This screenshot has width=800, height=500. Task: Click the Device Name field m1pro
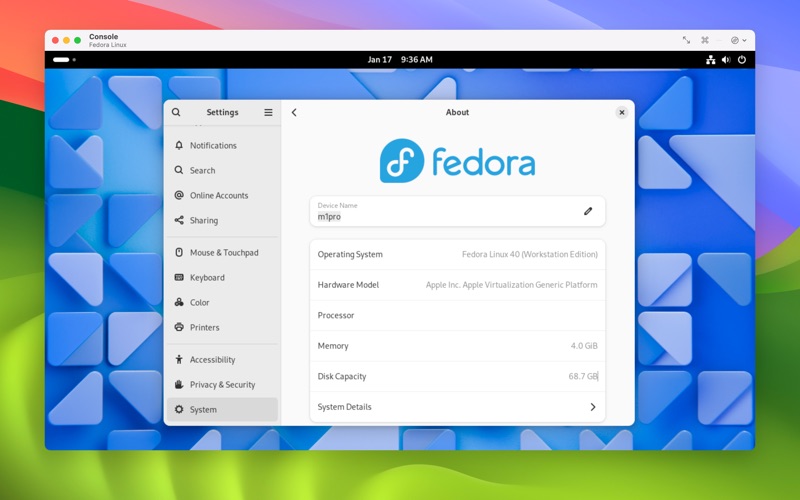tap(458, 211)
